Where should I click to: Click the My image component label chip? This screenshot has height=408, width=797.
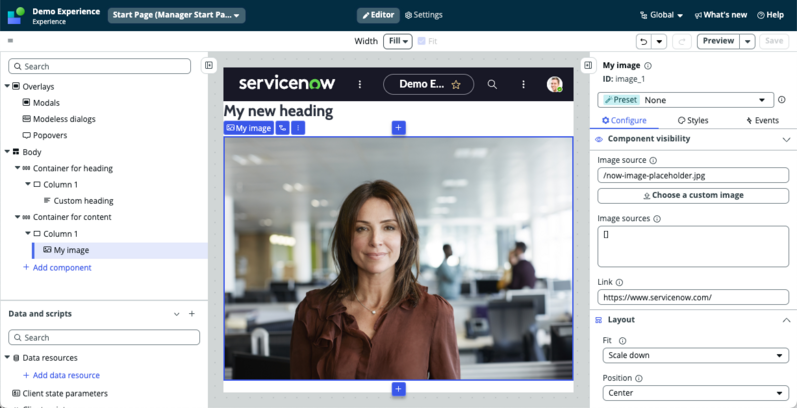[249, 128]
